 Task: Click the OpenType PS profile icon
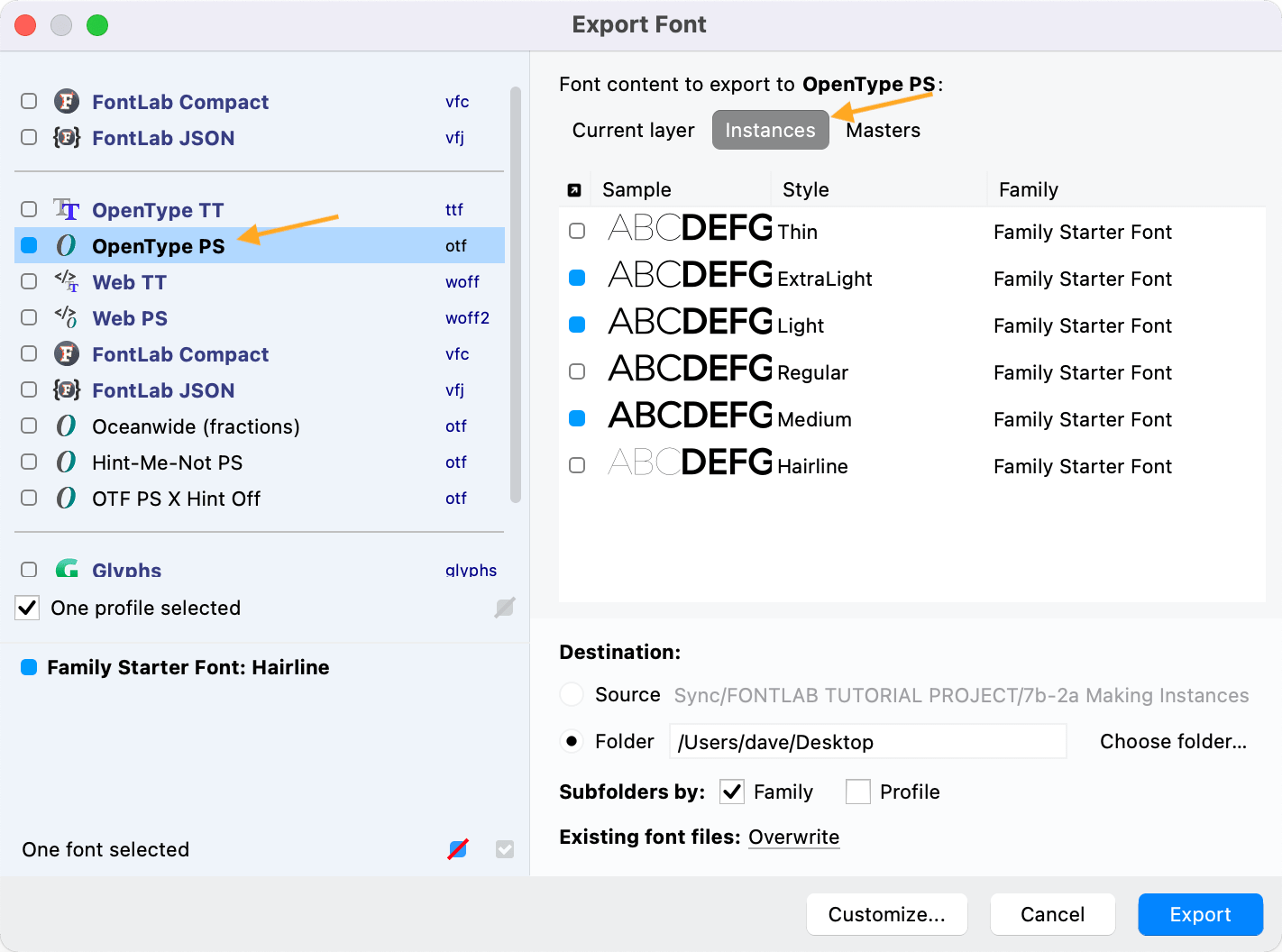point(67,245)
